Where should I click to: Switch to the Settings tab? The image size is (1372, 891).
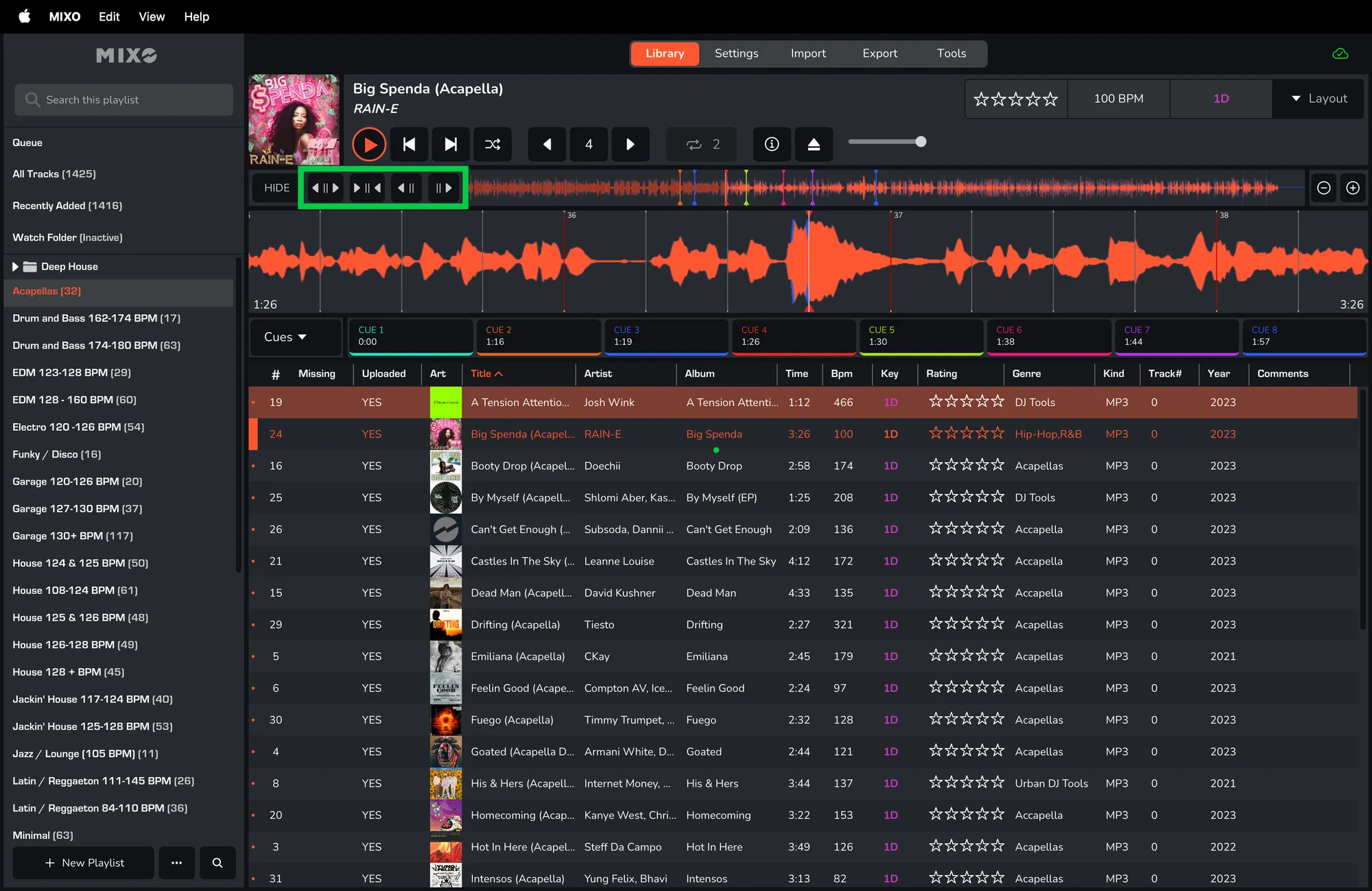click(x=736, y=54)
